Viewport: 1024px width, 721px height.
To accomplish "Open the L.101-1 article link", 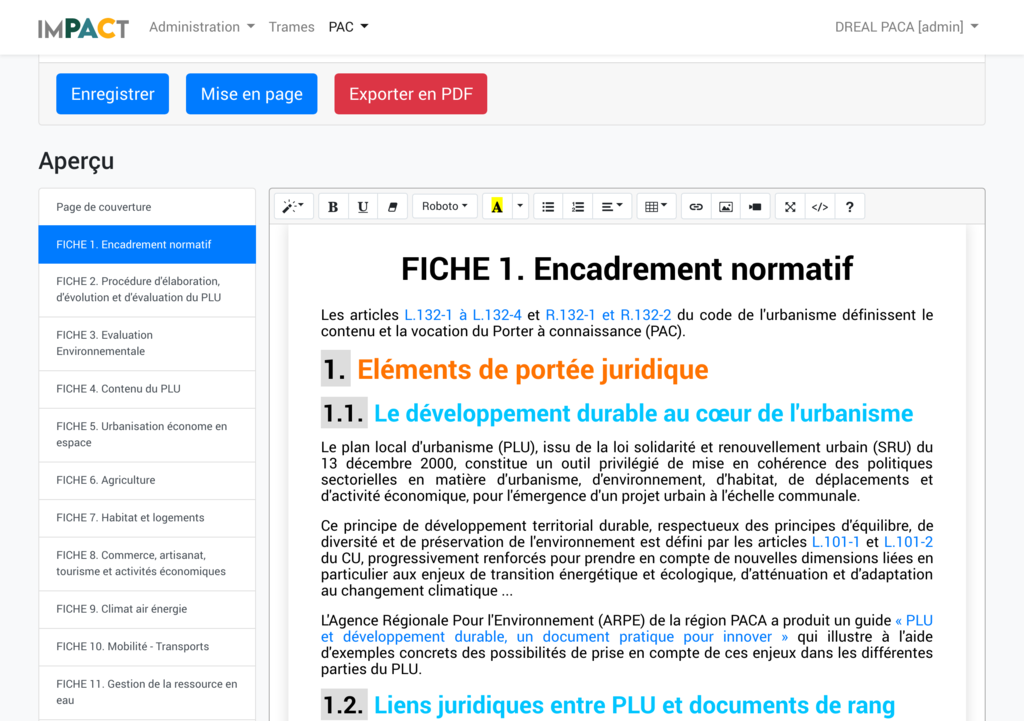I will [835, 542].
